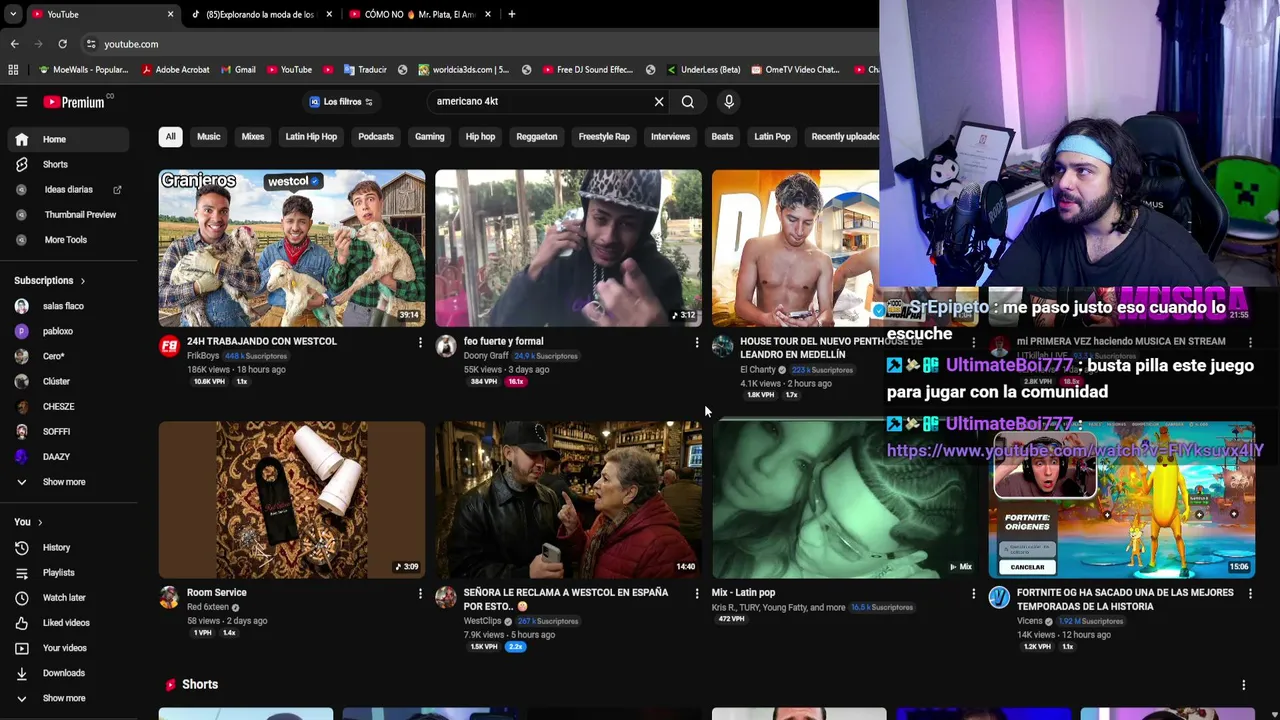Open Downloads in the sidebar
This screenshot has height=720, width=1280.
tap(66, 672)
